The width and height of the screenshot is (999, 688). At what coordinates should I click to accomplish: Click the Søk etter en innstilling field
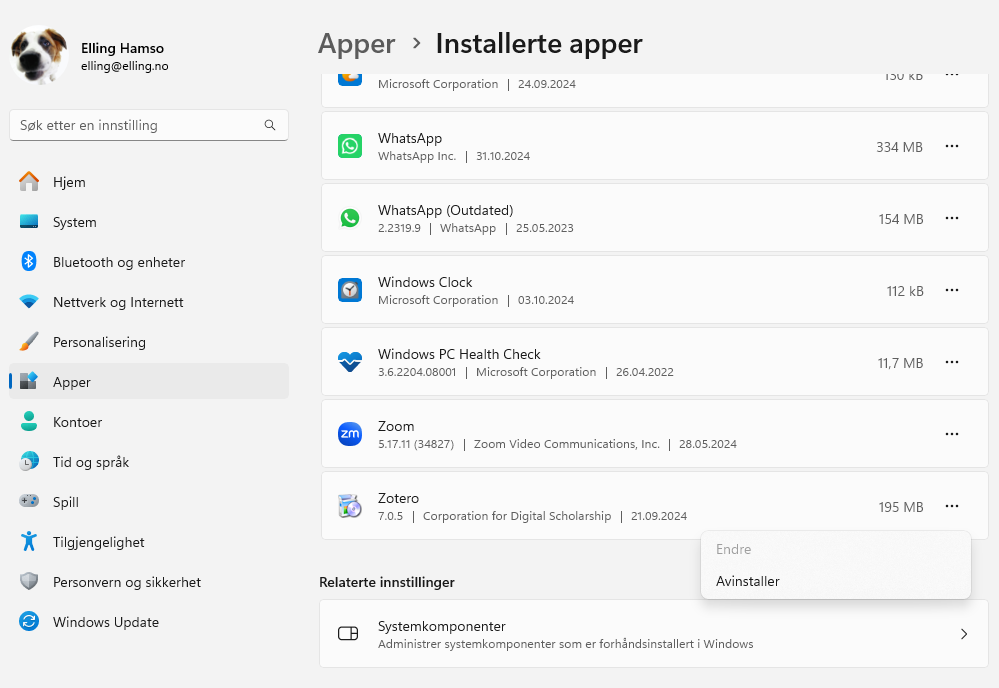pos(149,125)
